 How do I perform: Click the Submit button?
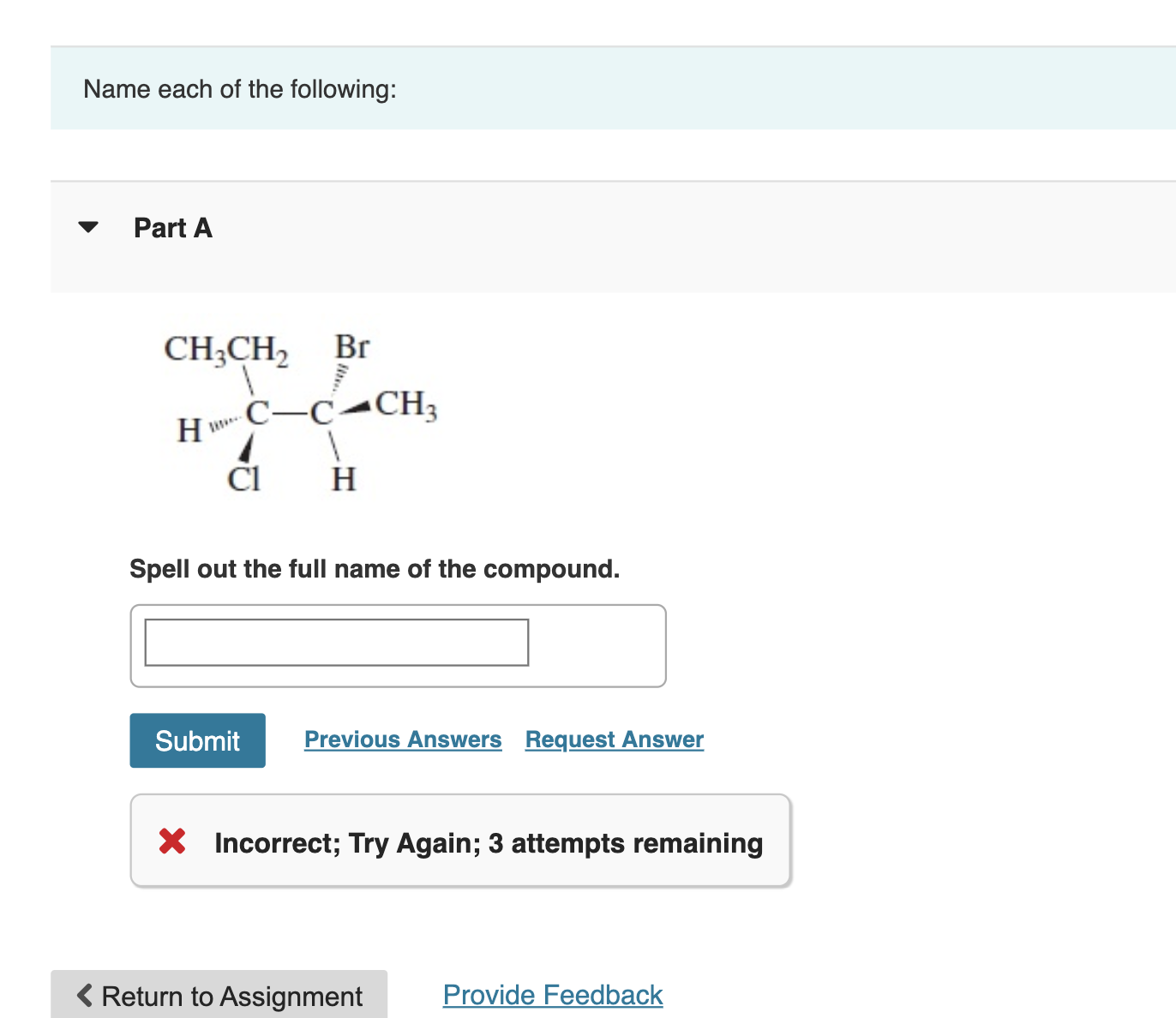(197, 740)
